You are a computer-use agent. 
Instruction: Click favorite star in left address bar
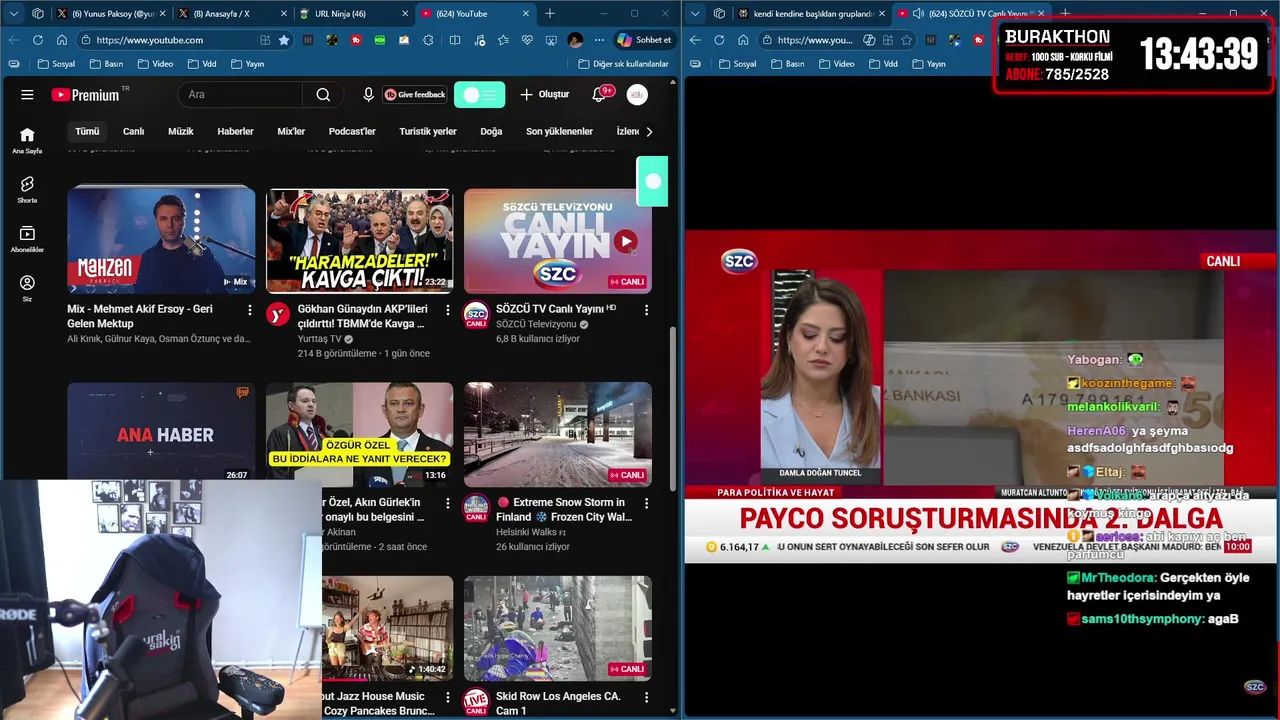284,40
